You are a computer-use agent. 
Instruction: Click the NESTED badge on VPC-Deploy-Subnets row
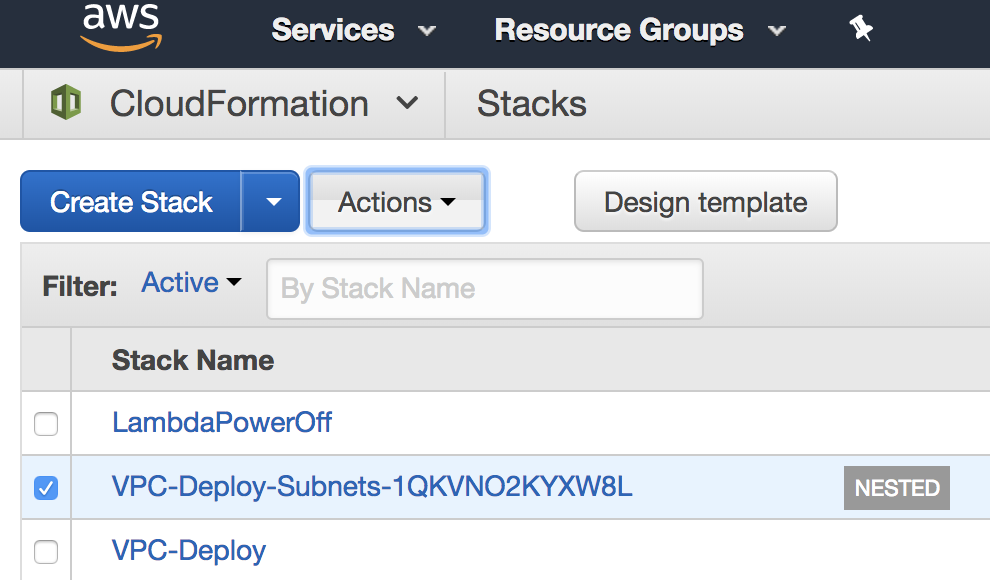point(896,488)
